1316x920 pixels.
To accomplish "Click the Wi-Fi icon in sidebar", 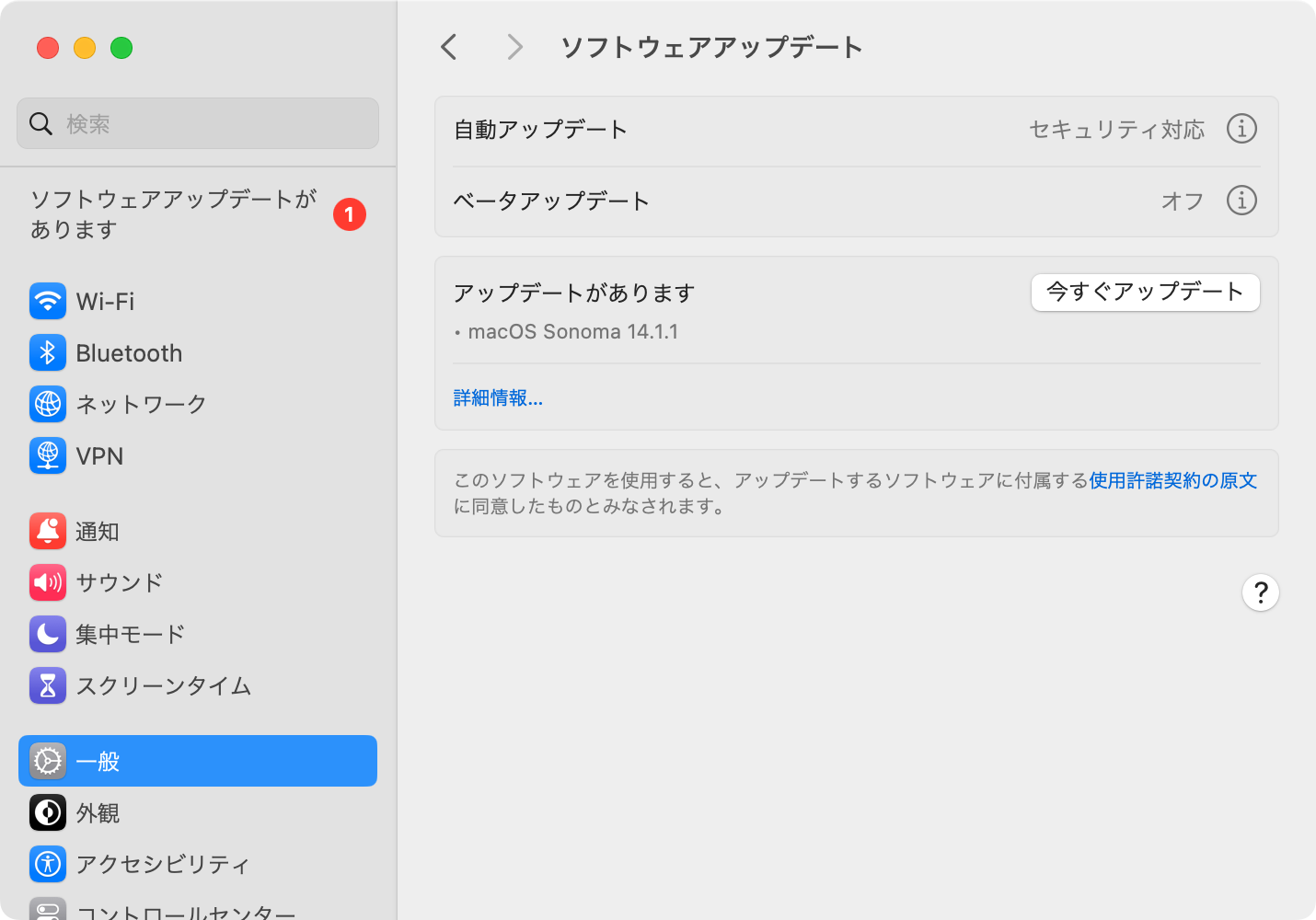I will pyautogui.click(x=48, y=301).
